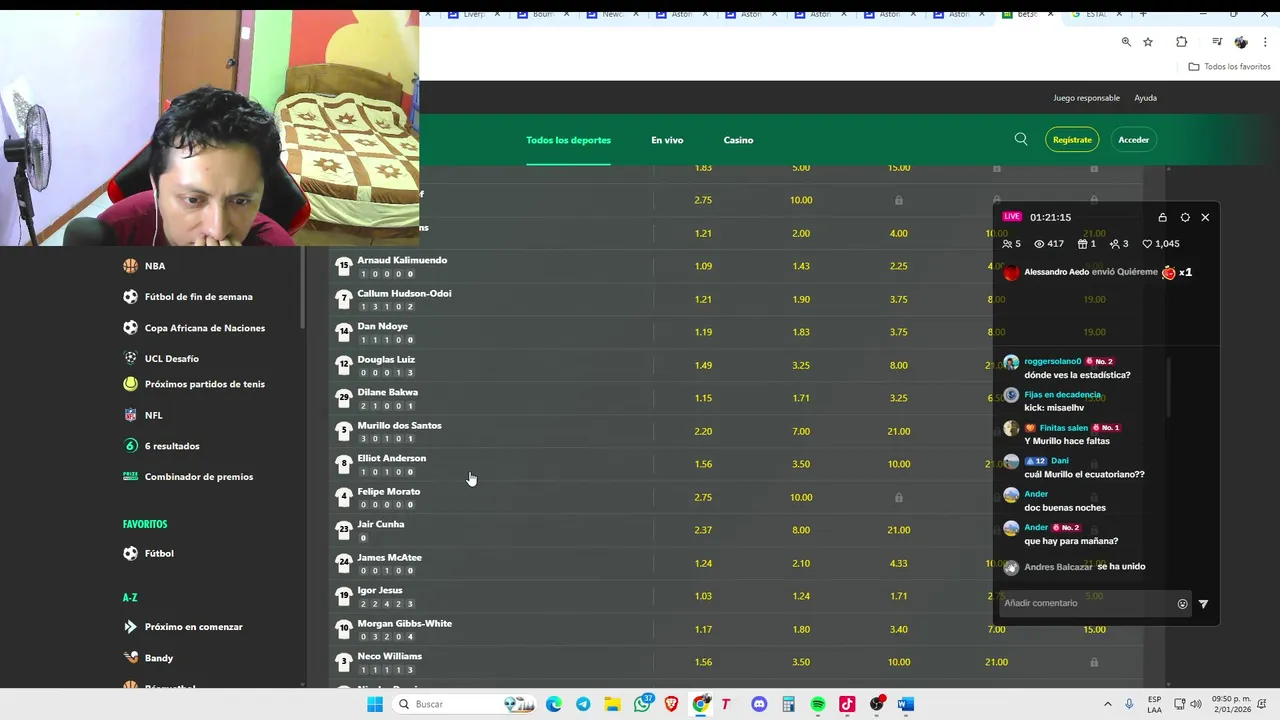Select Douglas Luiz odds 1.49

click(x=703, y=365)
